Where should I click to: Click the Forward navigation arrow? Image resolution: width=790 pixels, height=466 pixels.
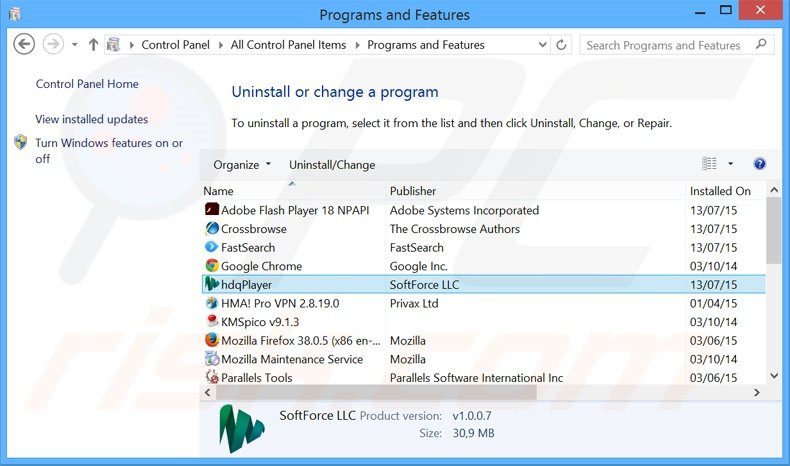[x=53, y=44]
